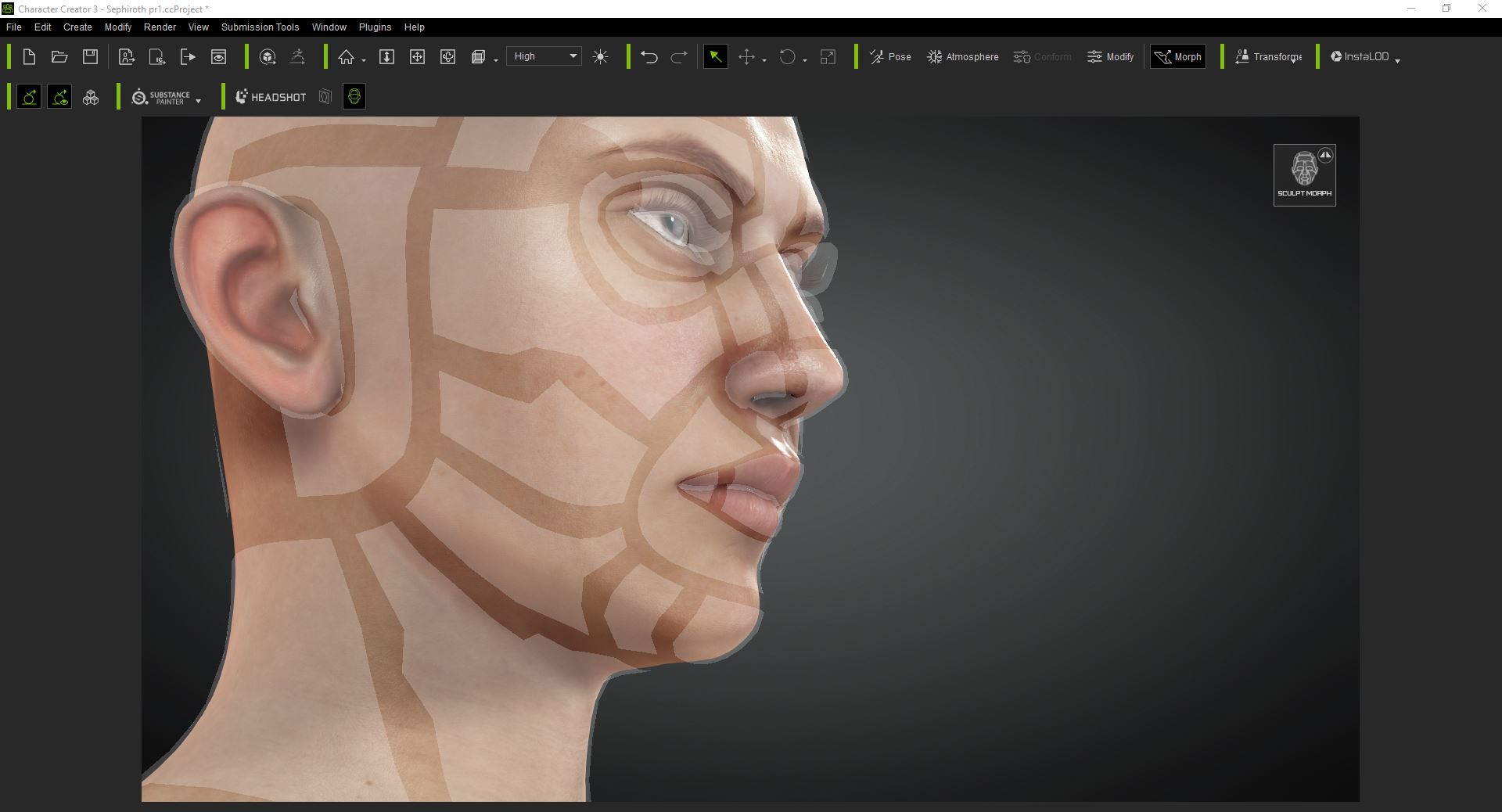Open the View menu
The width and height of the screenshot is (1502, 812).
tap(198, 27)
